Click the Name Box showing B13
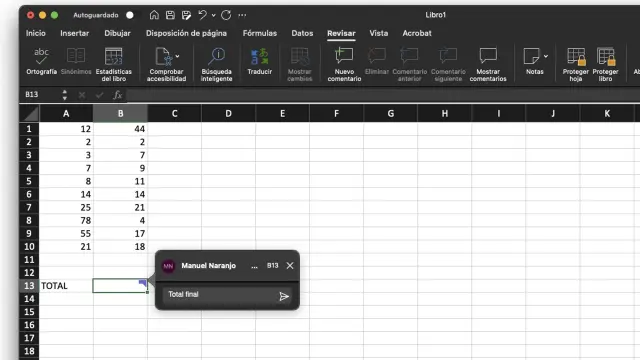Image resolution: width=640 pixels, height=360 pixels. [40, 95]
